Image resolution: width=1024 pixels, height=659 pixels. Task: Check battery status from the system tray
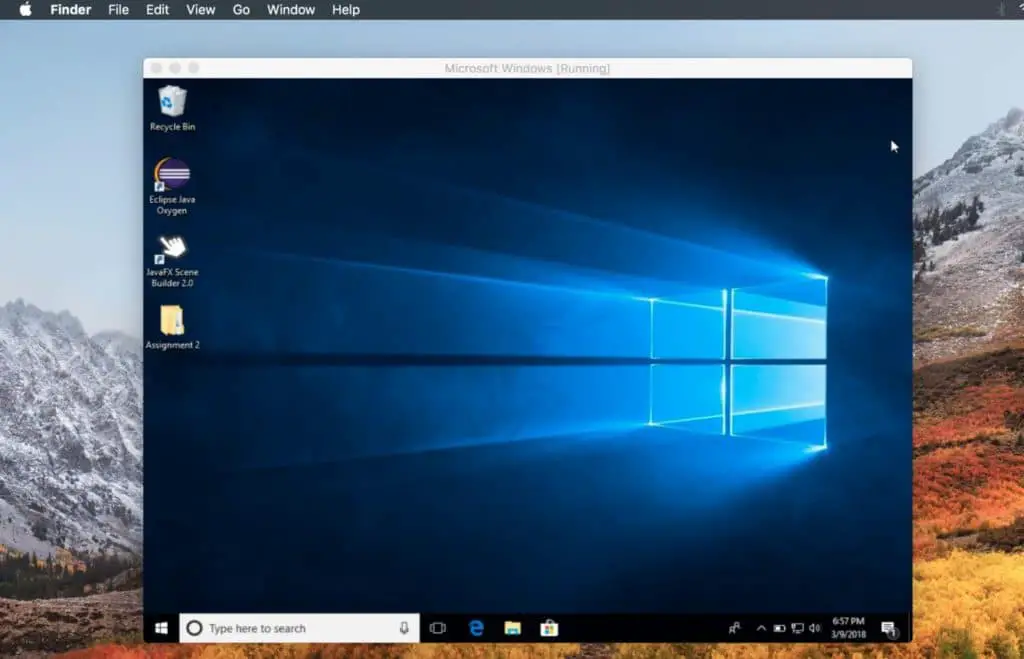pos(779,628)
